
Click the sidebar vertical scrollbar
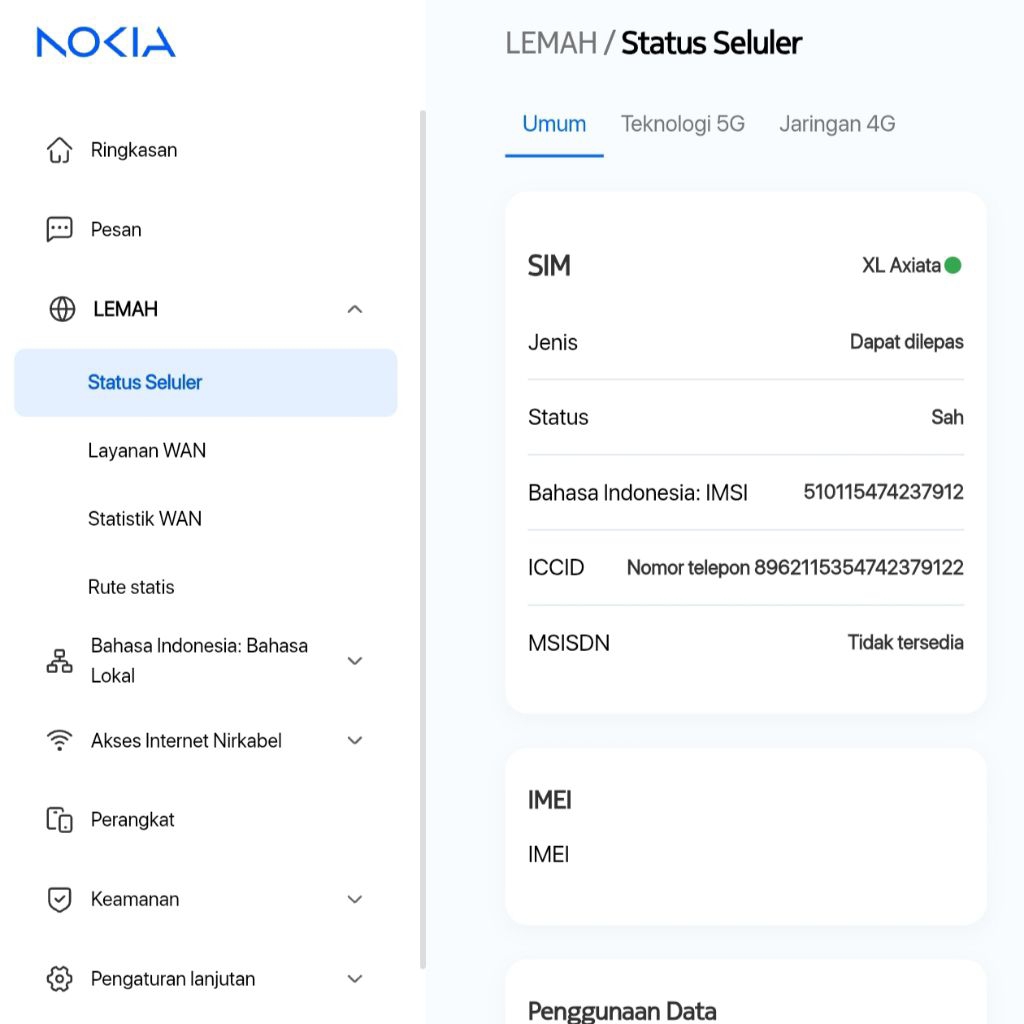(x=422, y=540)
